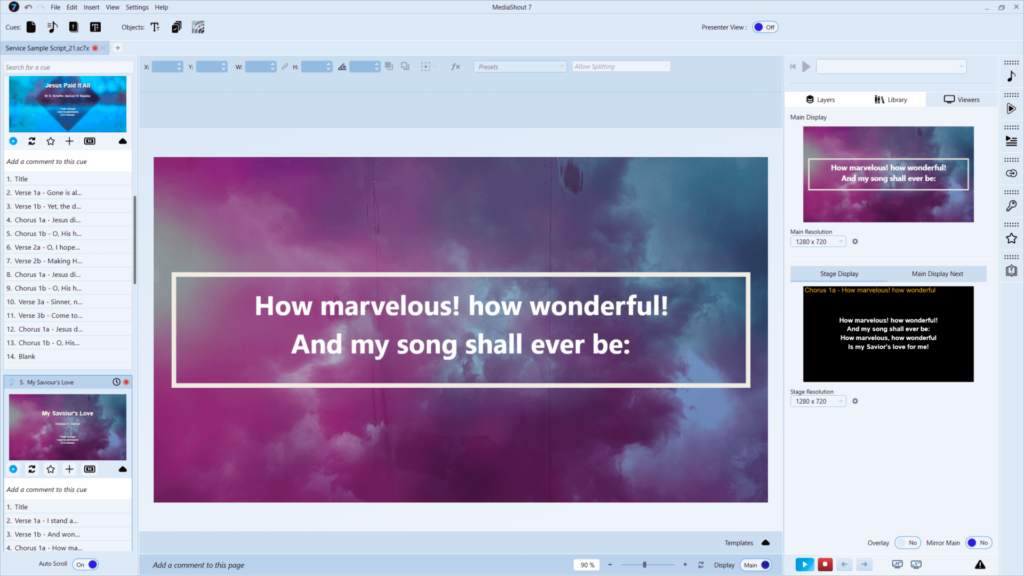Image resolution: width=1024 pixels, height=576 pixels.
Task: Click the refresh zoom icon beside the slider
Action: pyautogui.click(x=701, y=565)
